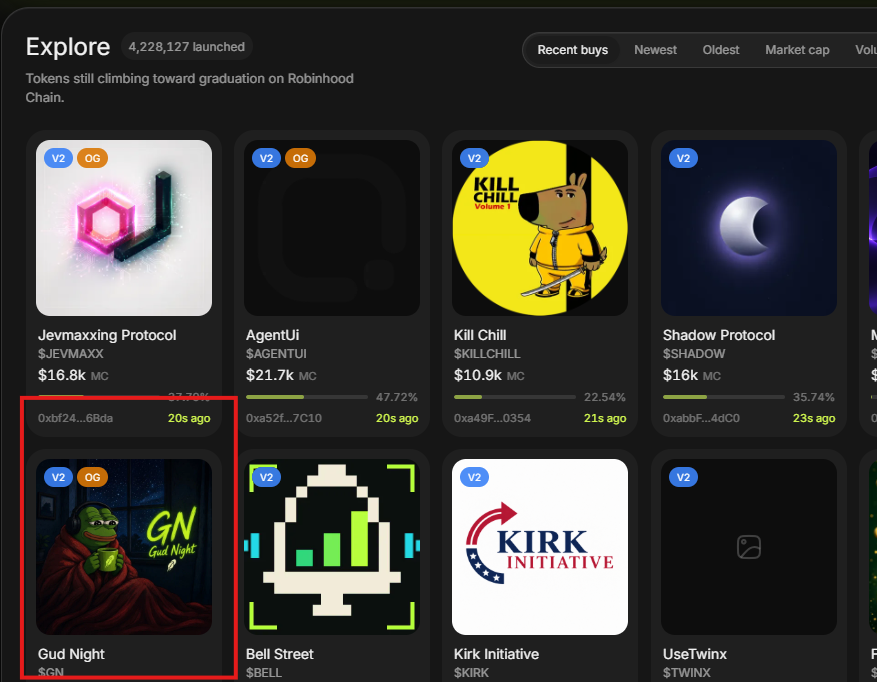The height and width of the screenshot is (682, 877).
Task: Click the V2 badge on Kirk Initiative
Action: click(474, 477)
